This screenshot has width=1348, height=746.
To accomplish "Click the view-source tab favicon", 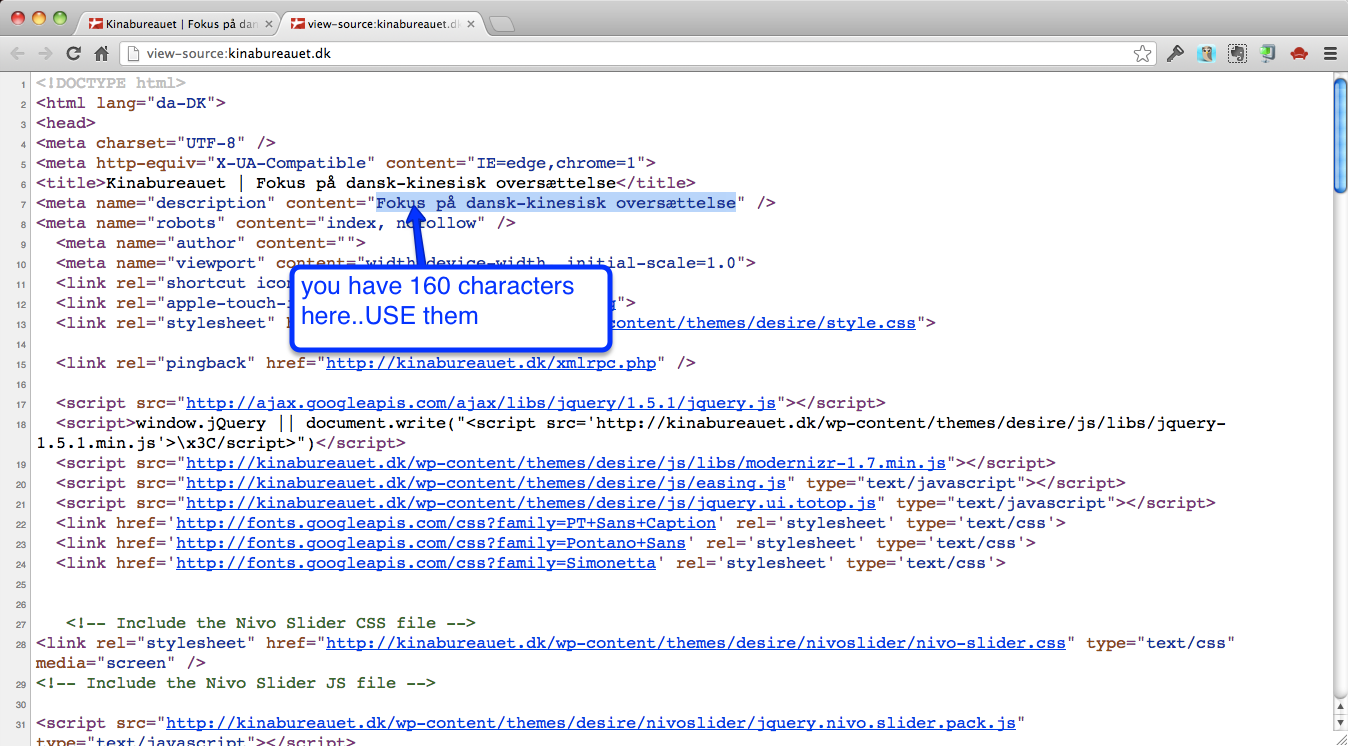I will point(298,23).
